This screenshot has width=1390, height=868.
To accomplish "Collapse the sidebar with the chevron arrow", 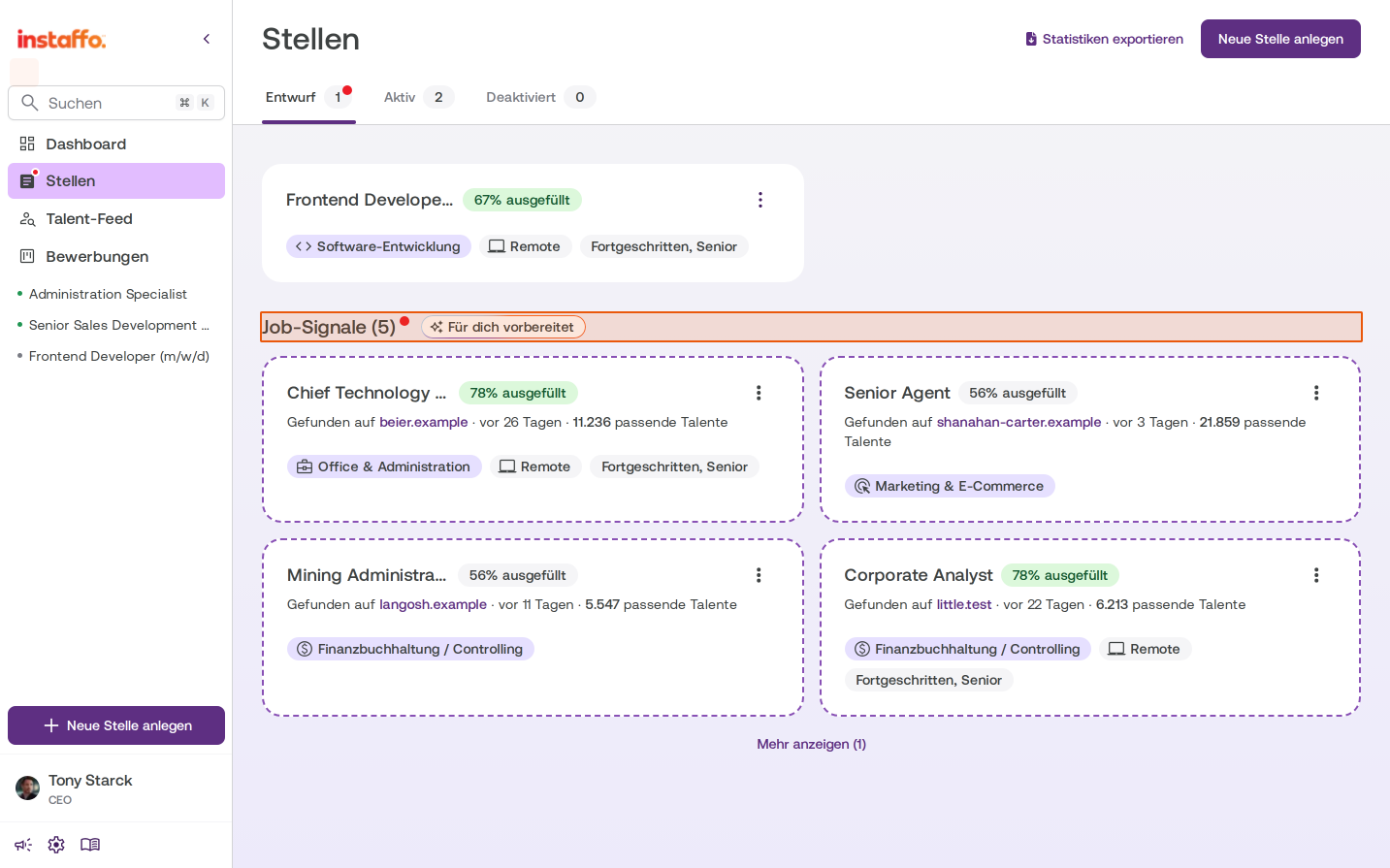I will pyautogui.click(x=207, y=39).
